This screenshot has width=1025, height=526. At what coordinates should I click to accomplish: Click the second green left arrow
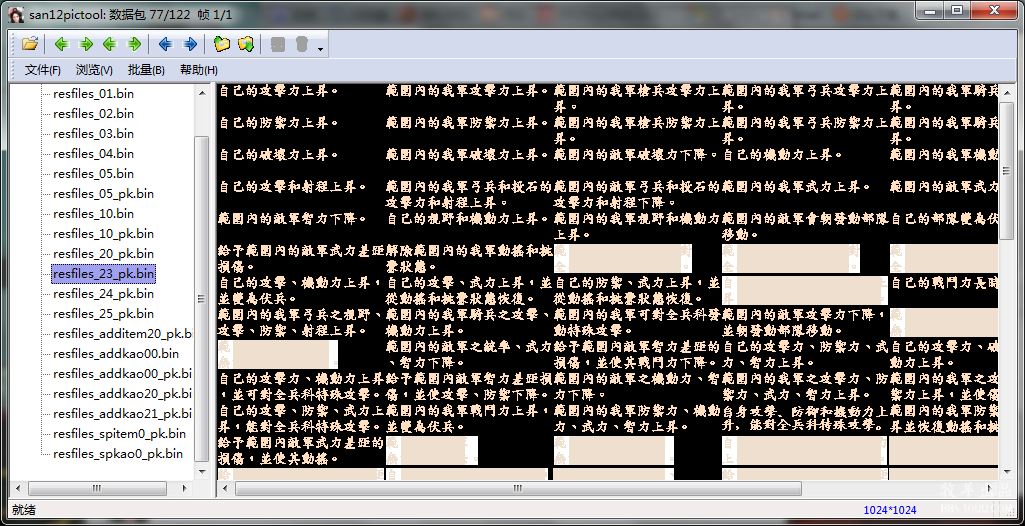pyautogui.click(x=110, y=44)
